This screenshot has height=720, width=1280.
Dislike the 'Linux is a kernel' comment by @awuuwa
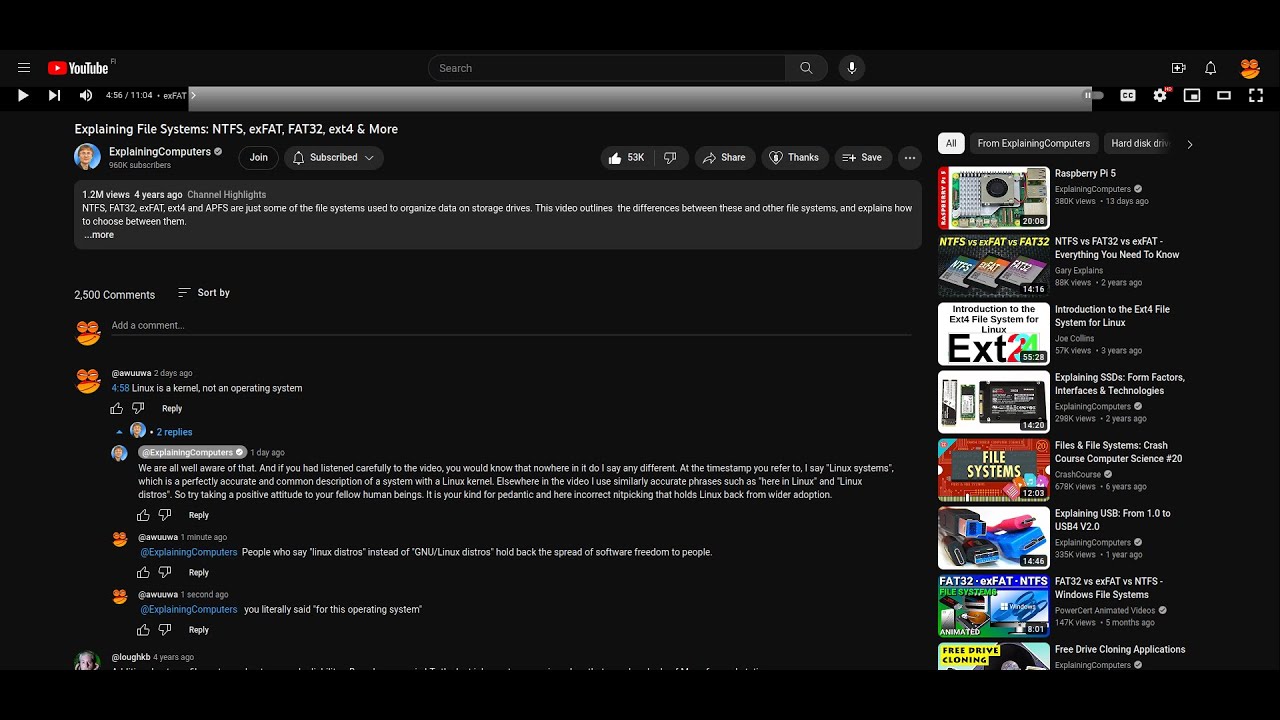(x=138, y=408)
